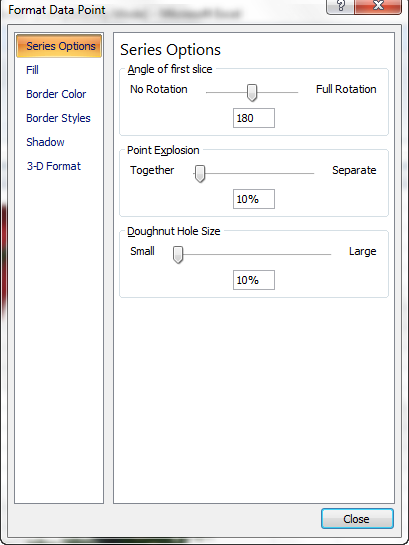Go to the Shadow settings
This screenshot has height=545, width=409.
pyautogui.click(x=45, y=142)
